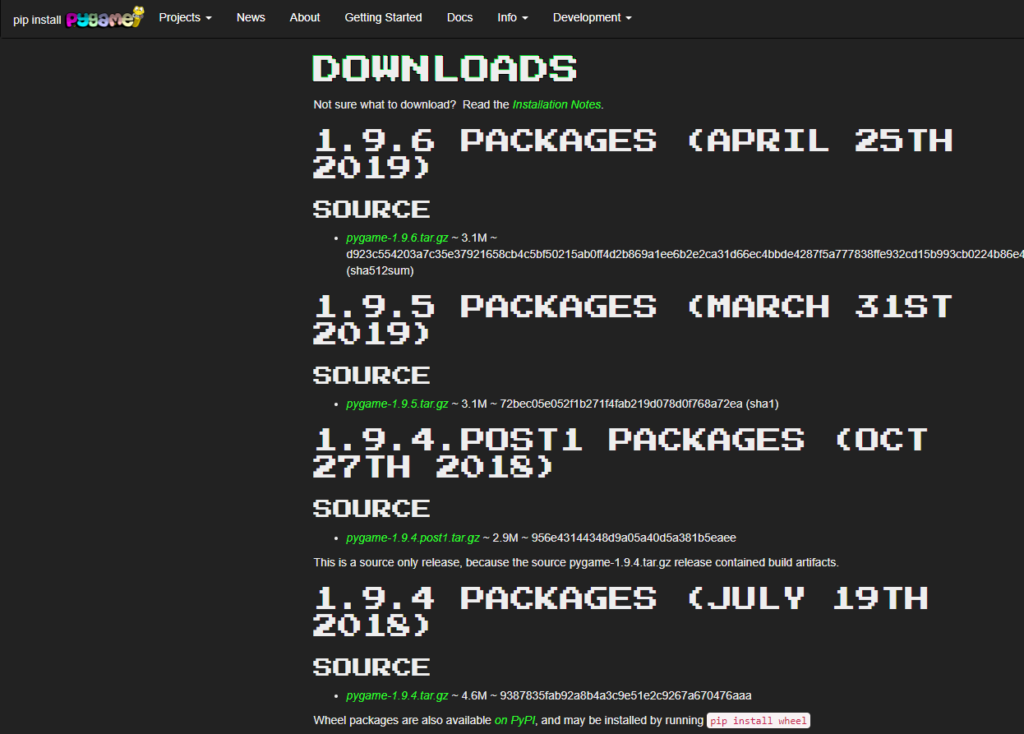Click the 1.9.6 Packages heading
This screenshot has height=734, width=1024.
tap(632, 153)
